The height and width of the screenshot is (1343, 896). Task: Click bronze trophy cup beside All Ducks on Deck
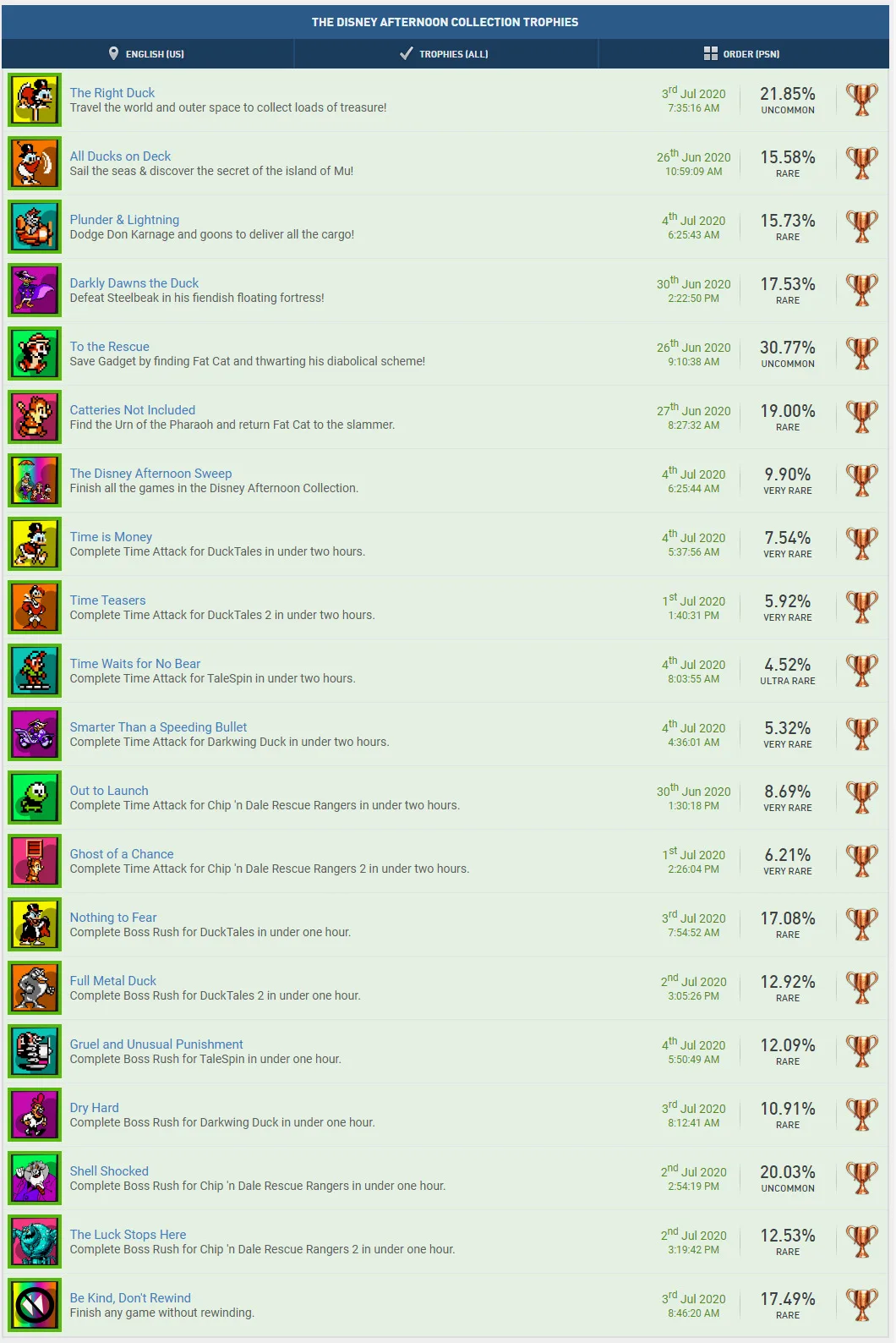pyautogui.click(x=862, y=163)
